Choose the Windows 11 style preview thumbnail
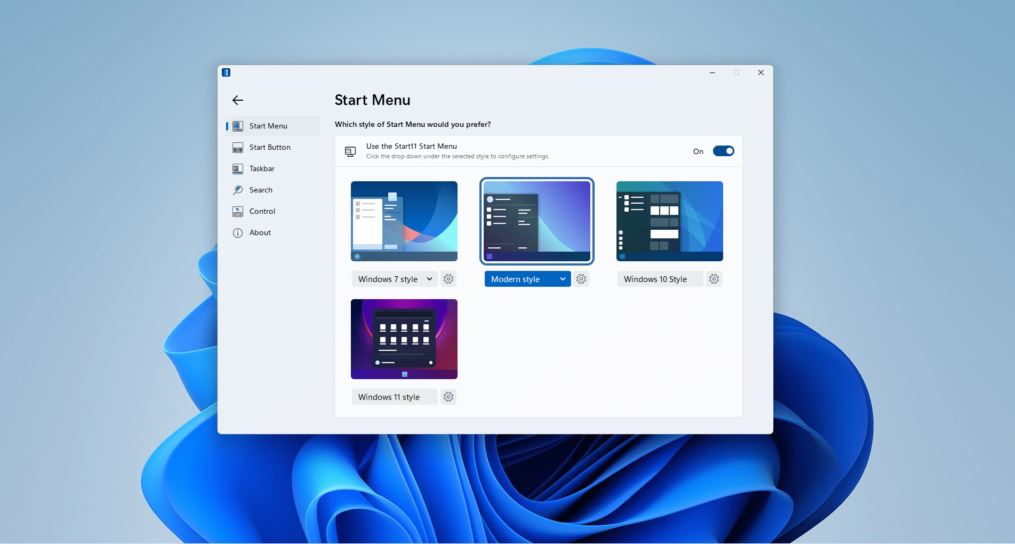 point(404,339)
